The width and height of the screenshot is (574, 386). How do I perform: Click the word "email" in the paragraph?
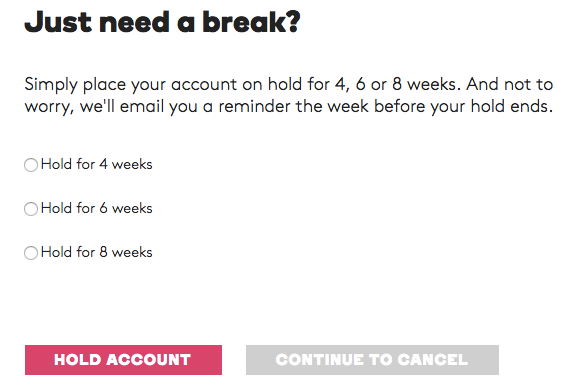(142, 107)
